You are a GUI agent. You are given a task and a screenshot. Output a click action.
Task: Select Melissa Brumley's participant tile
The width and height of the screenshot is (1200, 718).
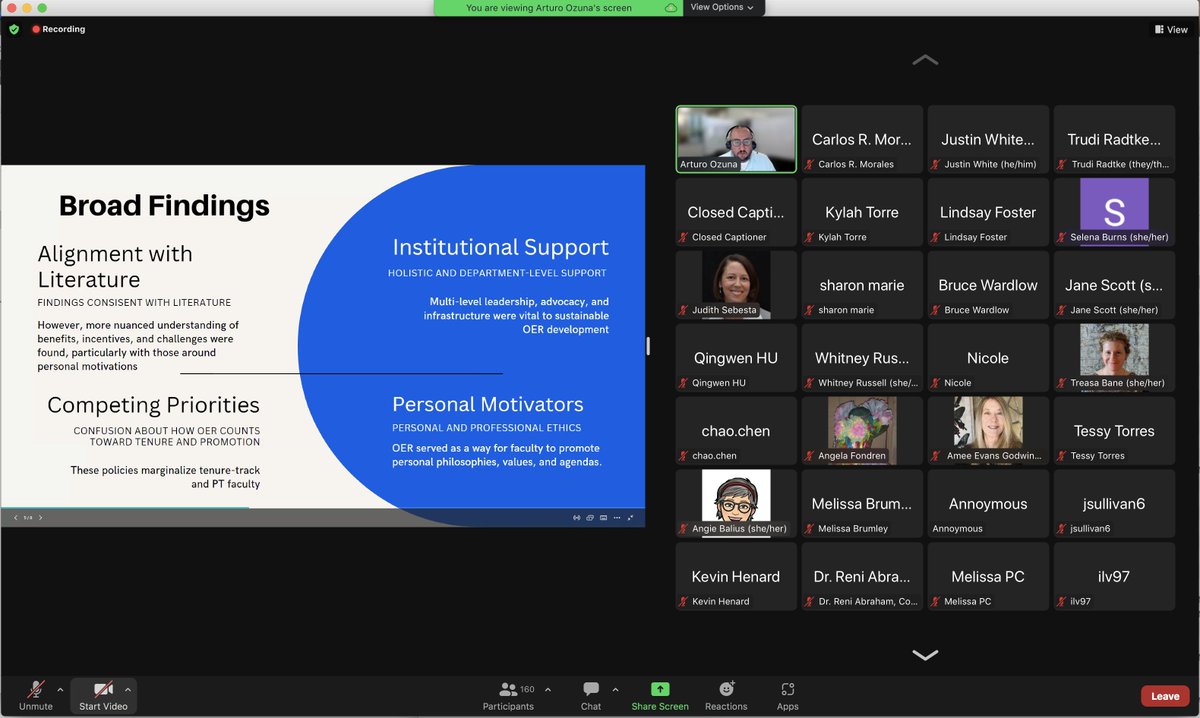point(862,504)
